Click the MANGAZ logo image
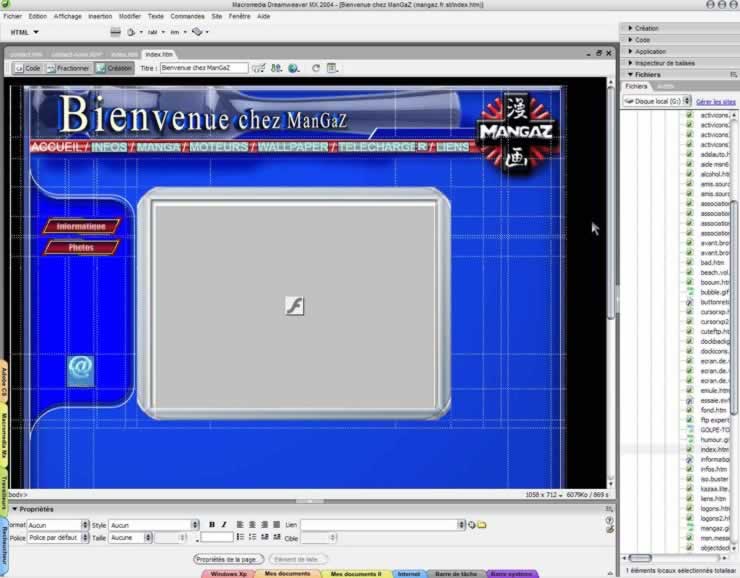The image size is (740, 578). click(x=516, y=132)
